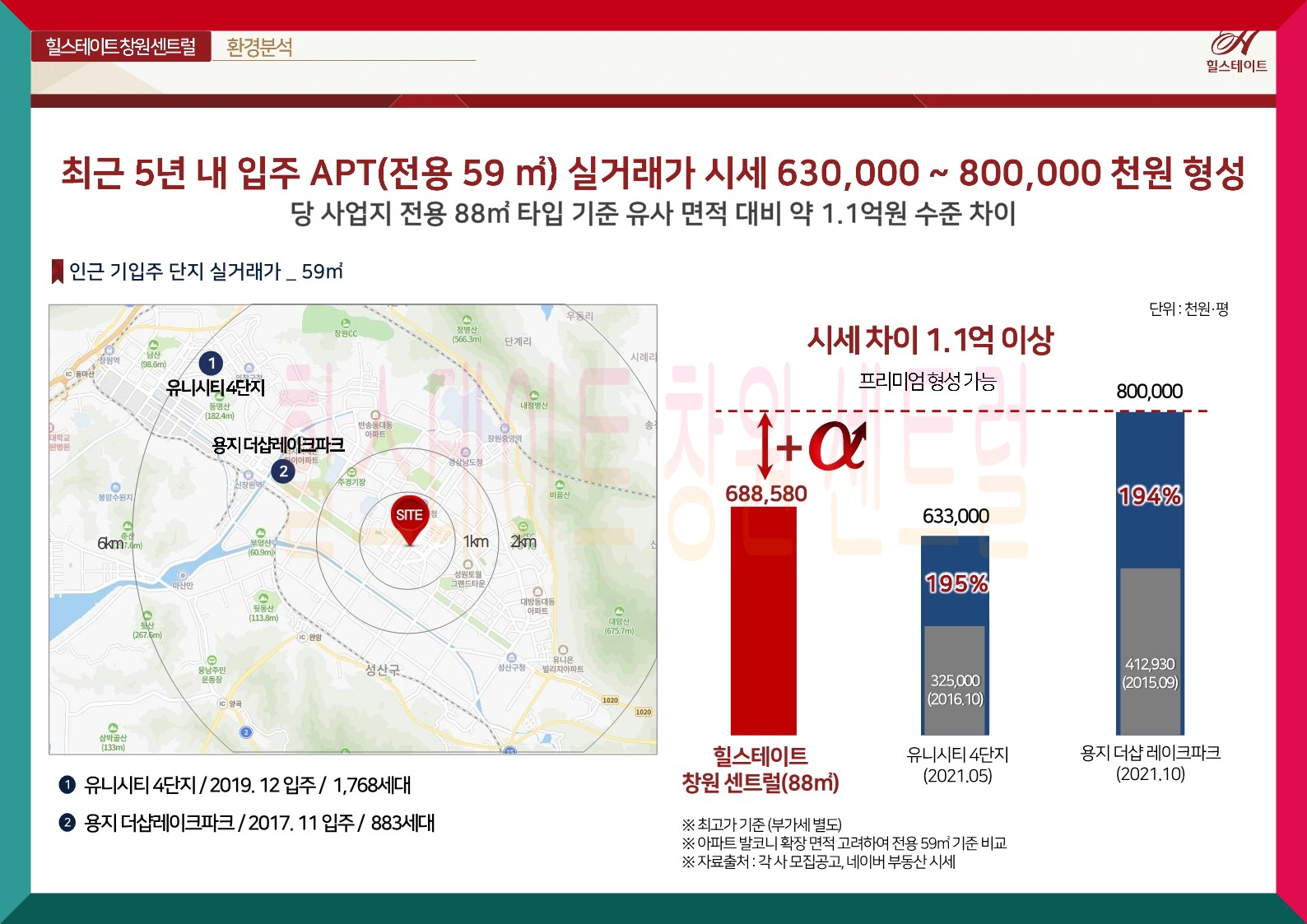Click the 1km radius label on map
The height and width of the screenshot is (924, 1307).
coord(476,541)
